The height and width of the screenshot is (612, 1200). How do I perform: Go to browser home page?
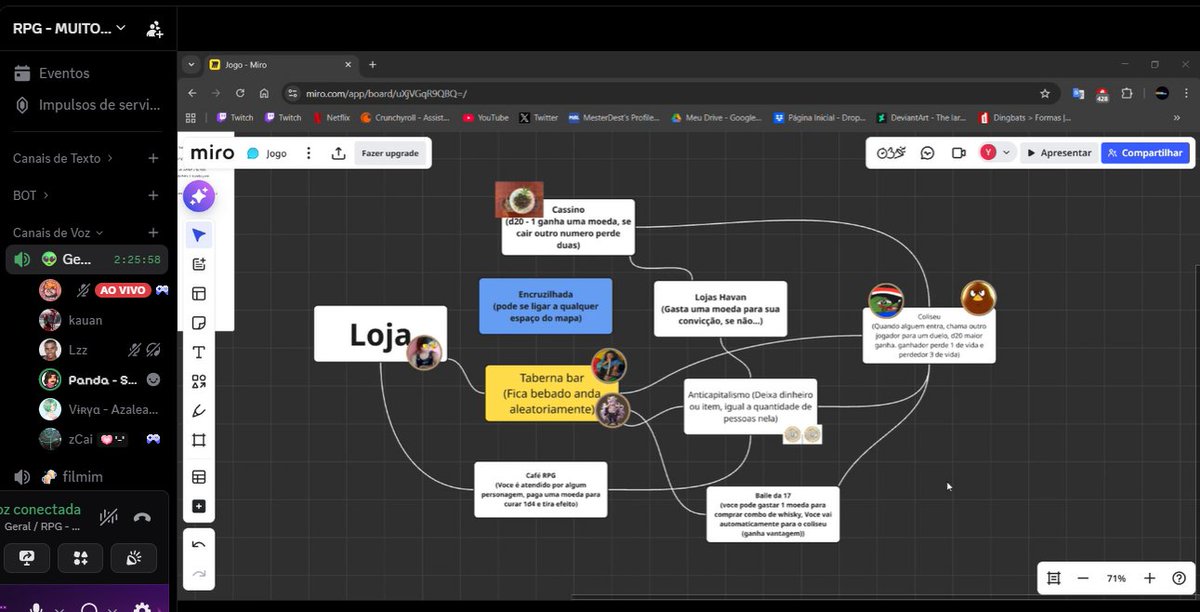coord(263,93)
